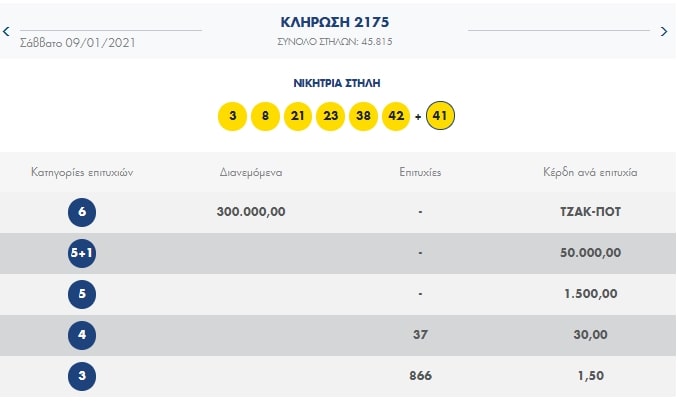This screenshot has width=678, height=409.
Task: Select the yellow ball number 3
Action: coord(233,116)
